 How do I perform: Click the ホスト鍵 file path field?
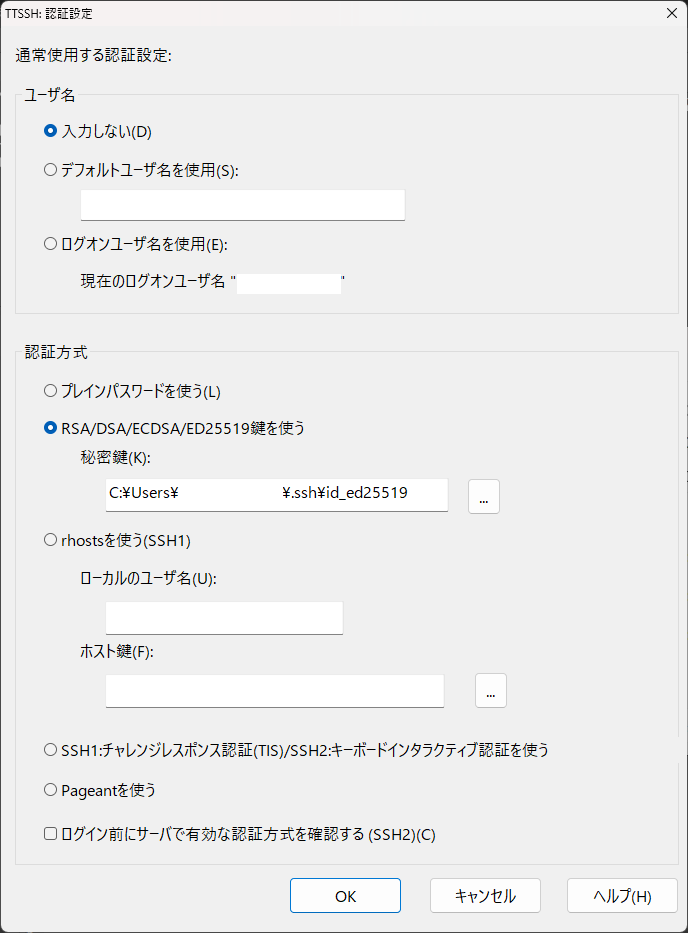274,691
